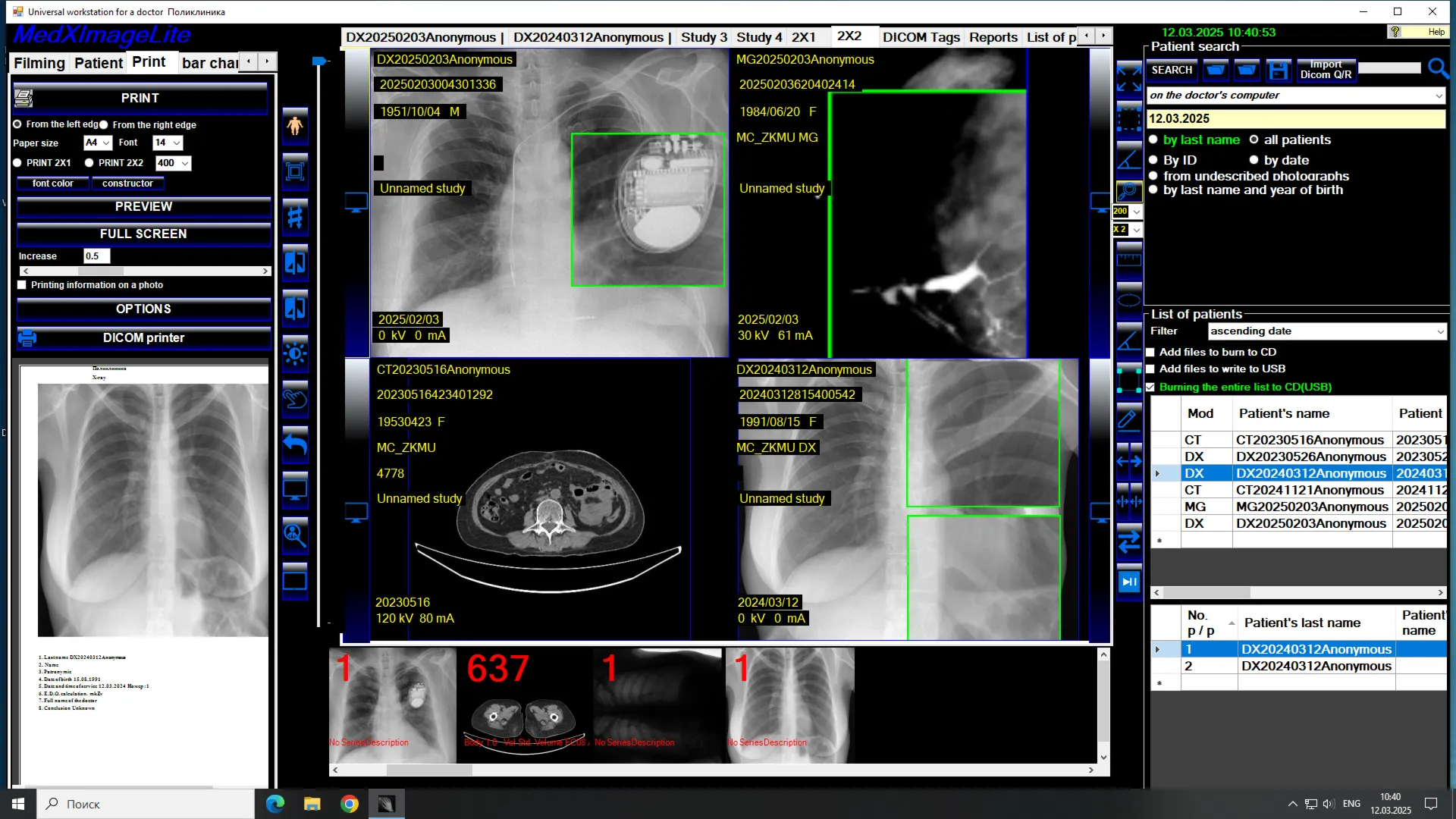Select the pencil annotation tool
Image resolution: width=1456 pixels, height=819 pixels.
pyautogui.click(x=1128, y=419)
